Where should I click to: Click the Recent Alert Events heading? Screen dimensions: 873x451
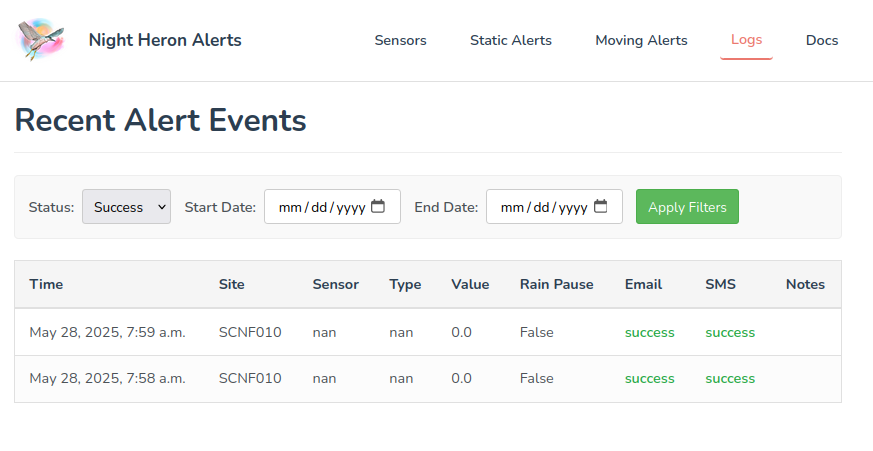click(160, 120)
